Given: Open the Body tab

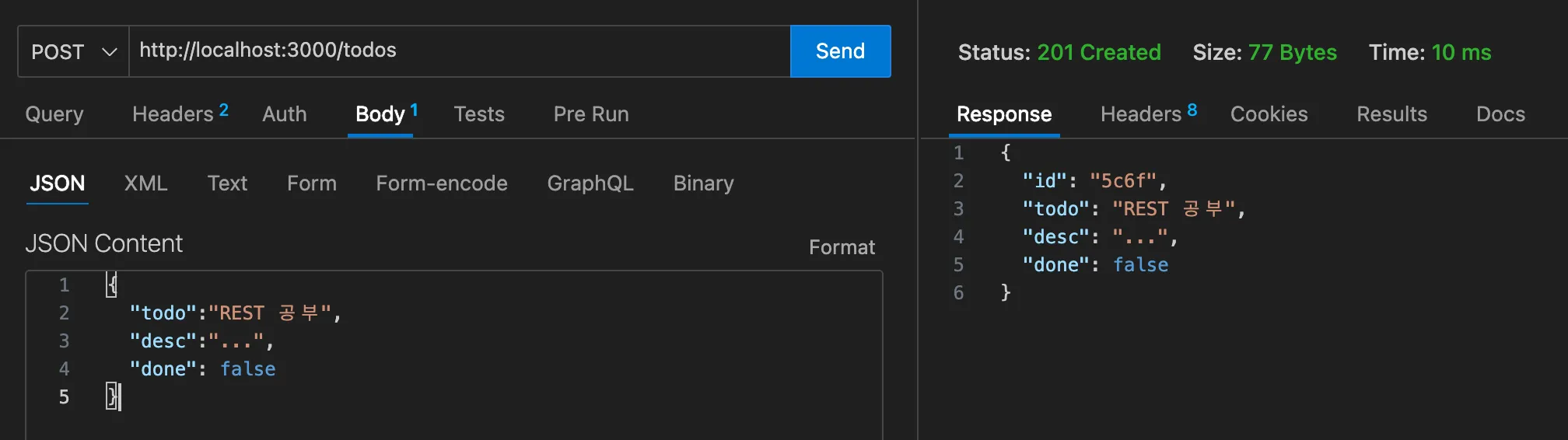Looking at the screenshot, I should coord(380,114).
